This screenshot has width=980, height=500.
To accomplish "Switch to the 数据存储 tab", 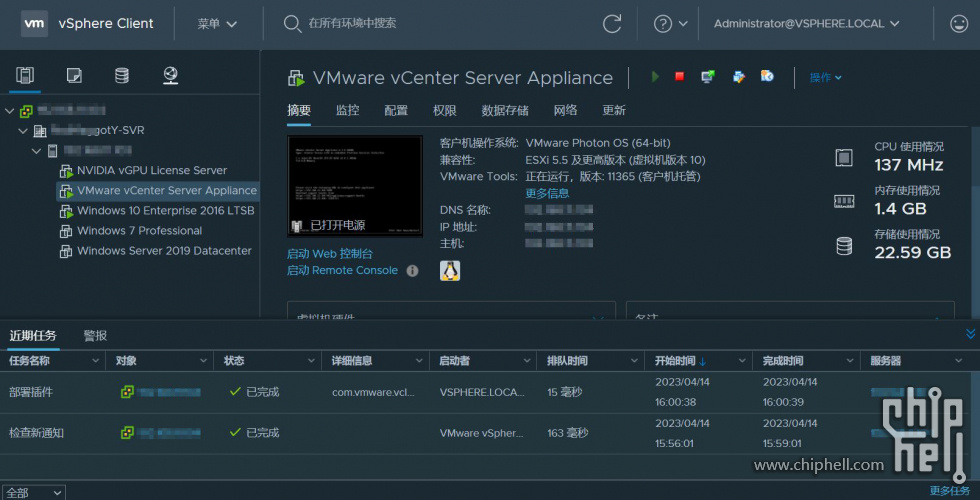I will pyautogui.click(x=505, y=111).
